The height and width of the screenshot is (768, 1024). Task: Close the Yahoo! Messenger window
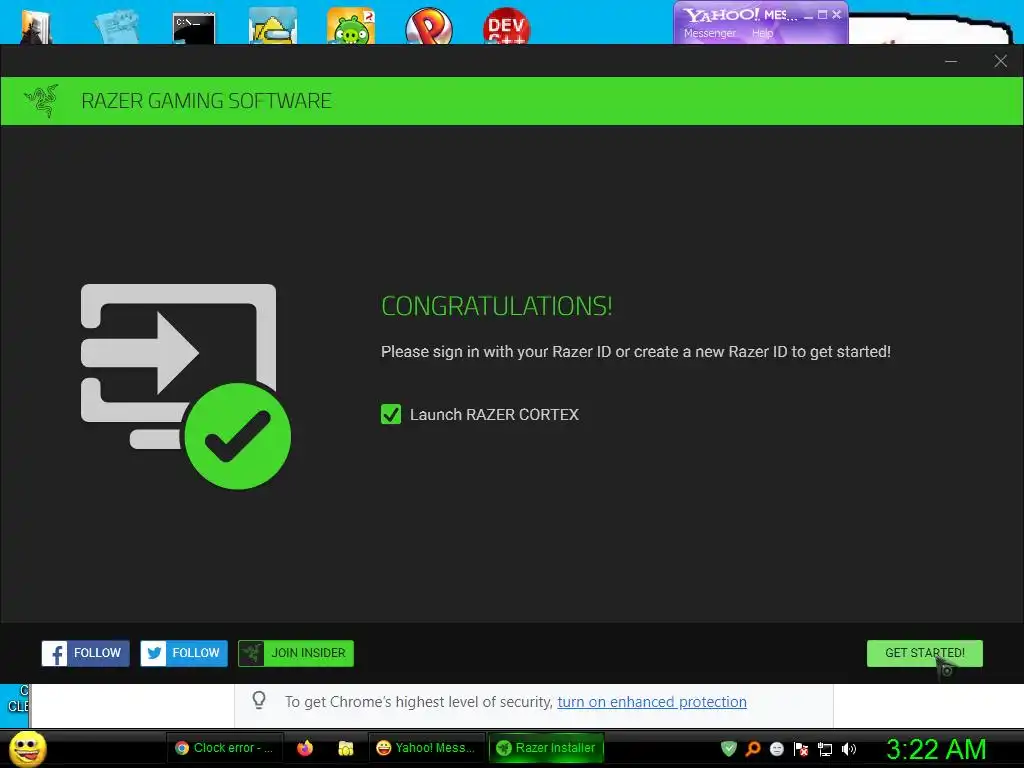[x=837, y=14]
